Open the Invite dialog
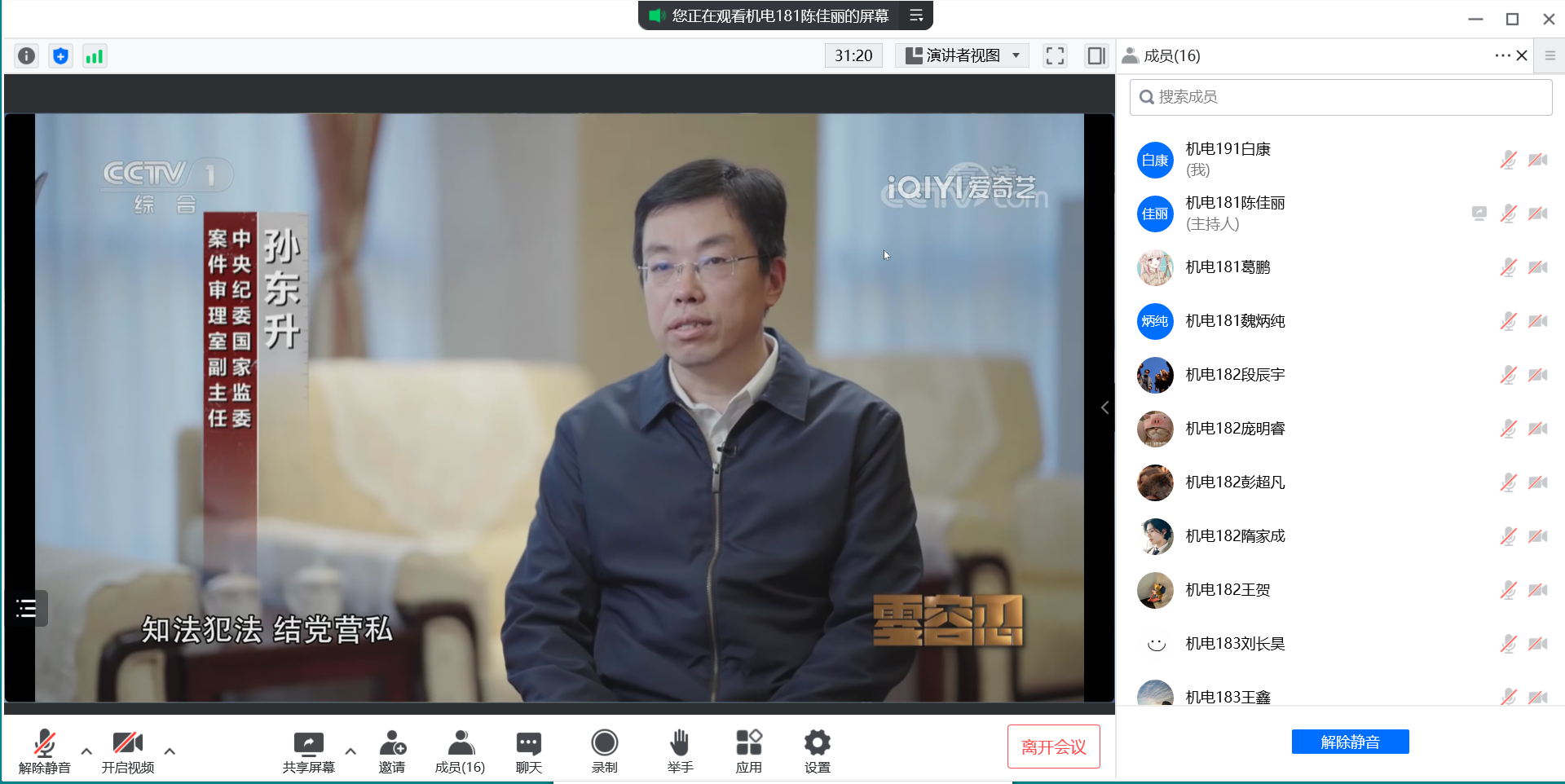 [x=392, y=751]
